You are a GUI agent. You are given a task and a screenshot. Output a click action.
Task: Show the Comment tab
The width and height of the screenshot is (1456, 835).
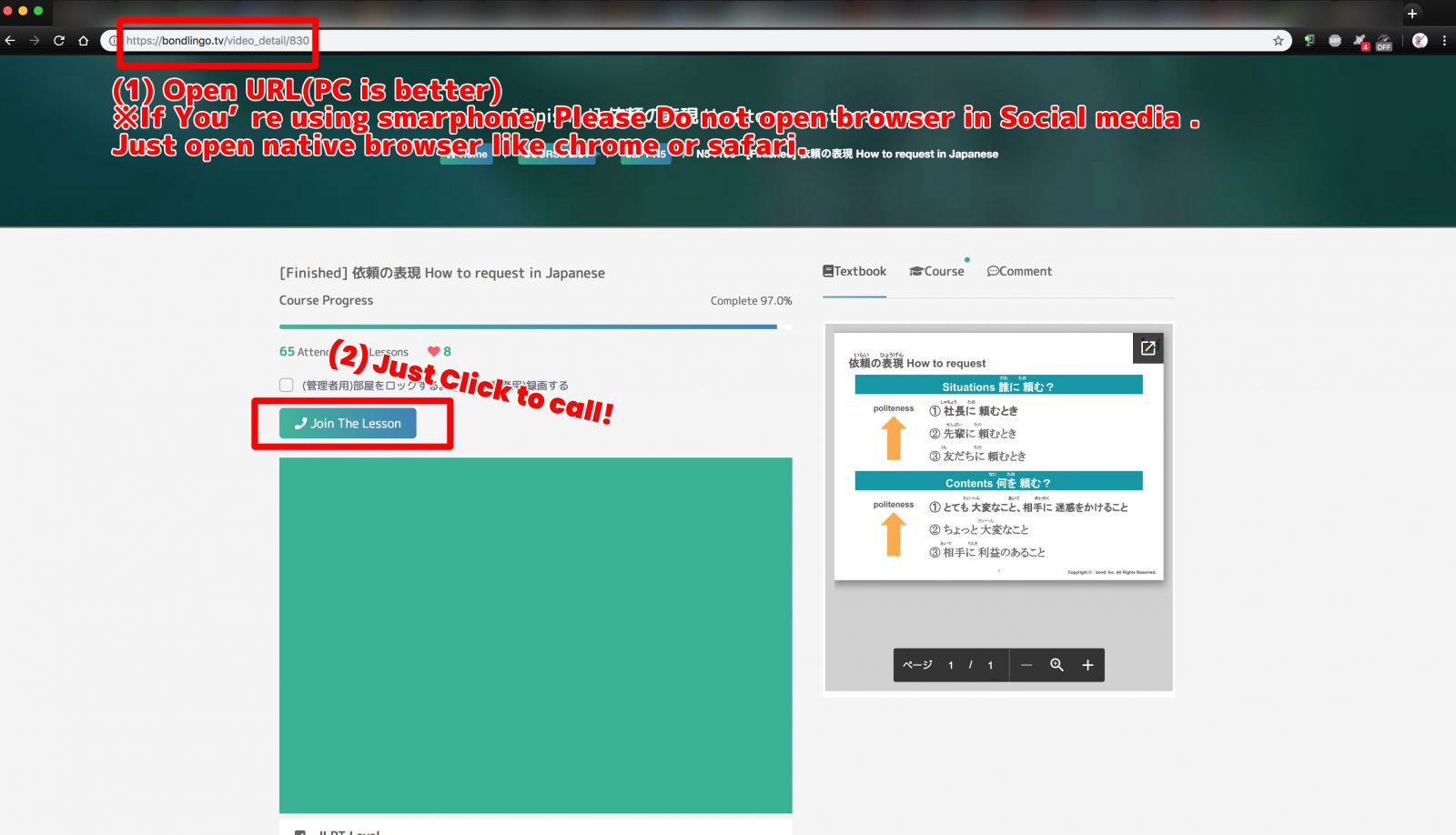[1019, 271]
